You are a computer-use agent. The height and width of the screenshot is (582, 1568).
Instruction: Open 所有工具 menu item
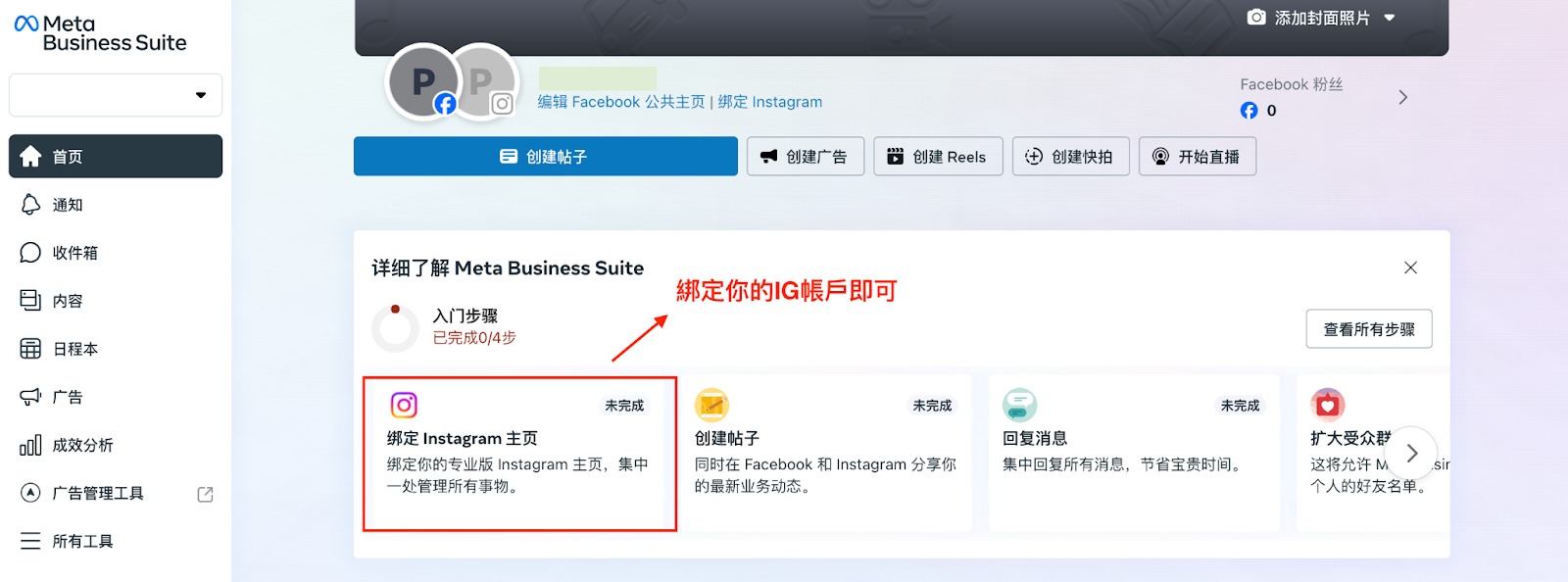point(82,541)
